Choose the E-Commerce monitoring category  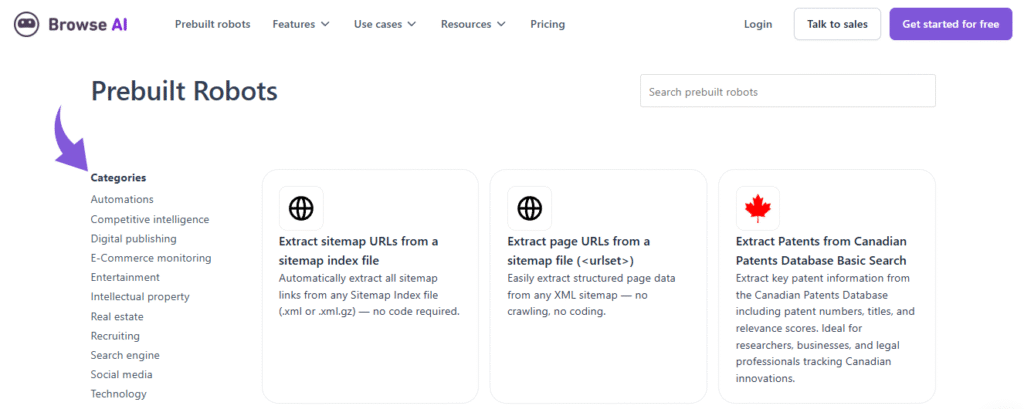coord(151,258)
